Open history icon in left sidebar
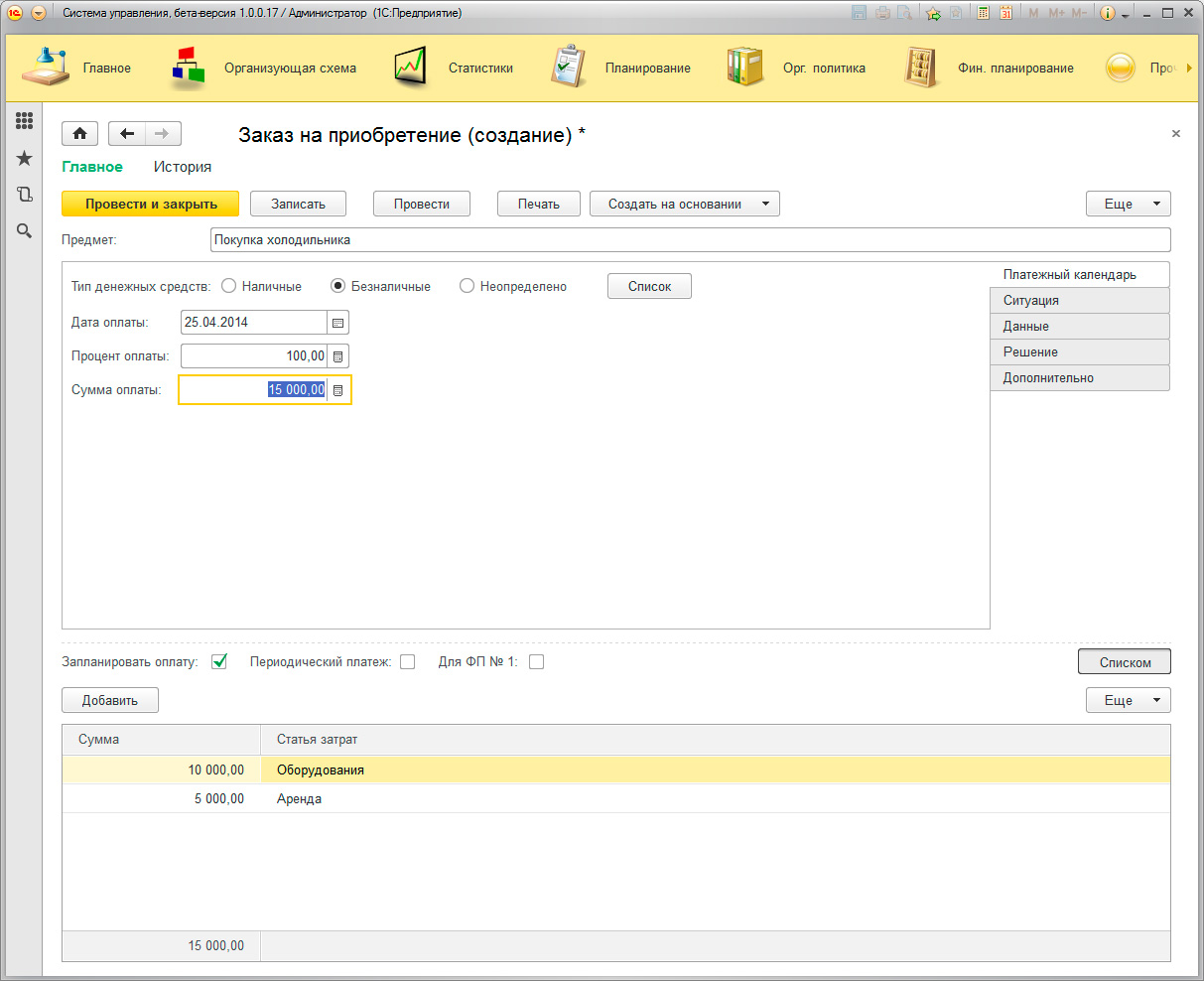1204x981 pixels. pos(24,195)
